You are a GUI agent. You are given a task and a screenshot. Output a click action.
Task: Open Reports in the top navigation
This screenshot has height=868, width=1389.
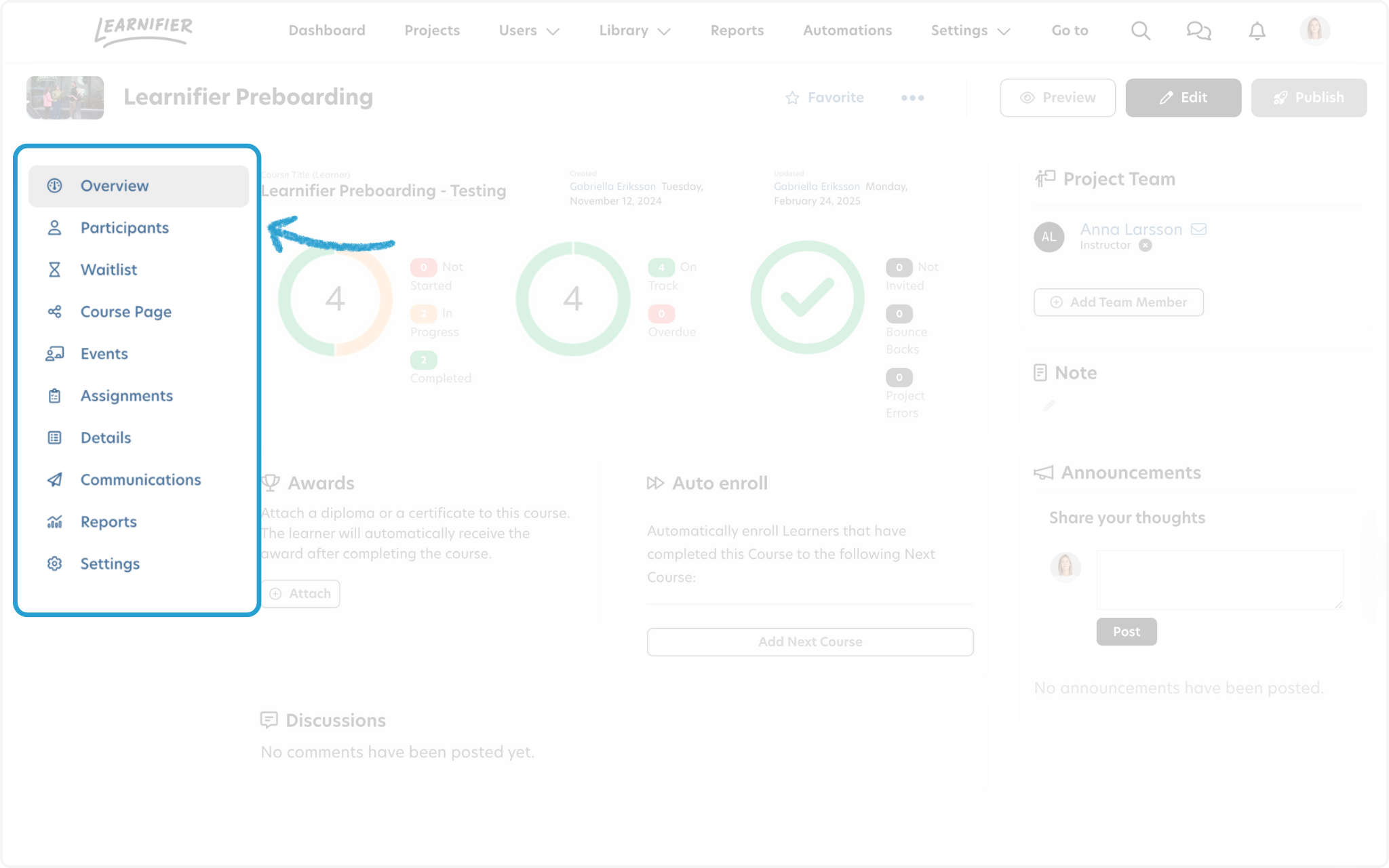pyautogui.click(x=737, y=31)
